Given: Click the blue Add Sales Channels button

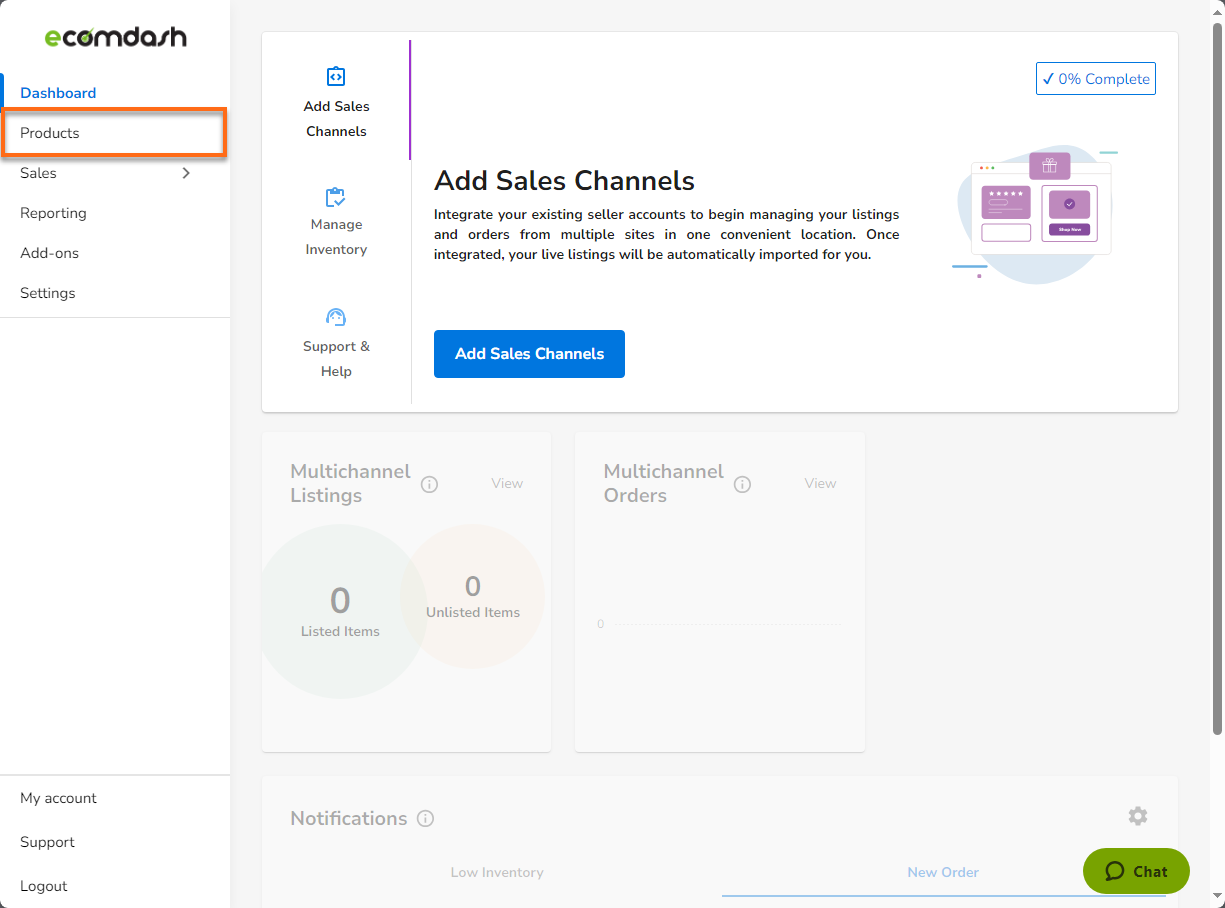Looking at the screenshot, I should [x=529, y=354].
